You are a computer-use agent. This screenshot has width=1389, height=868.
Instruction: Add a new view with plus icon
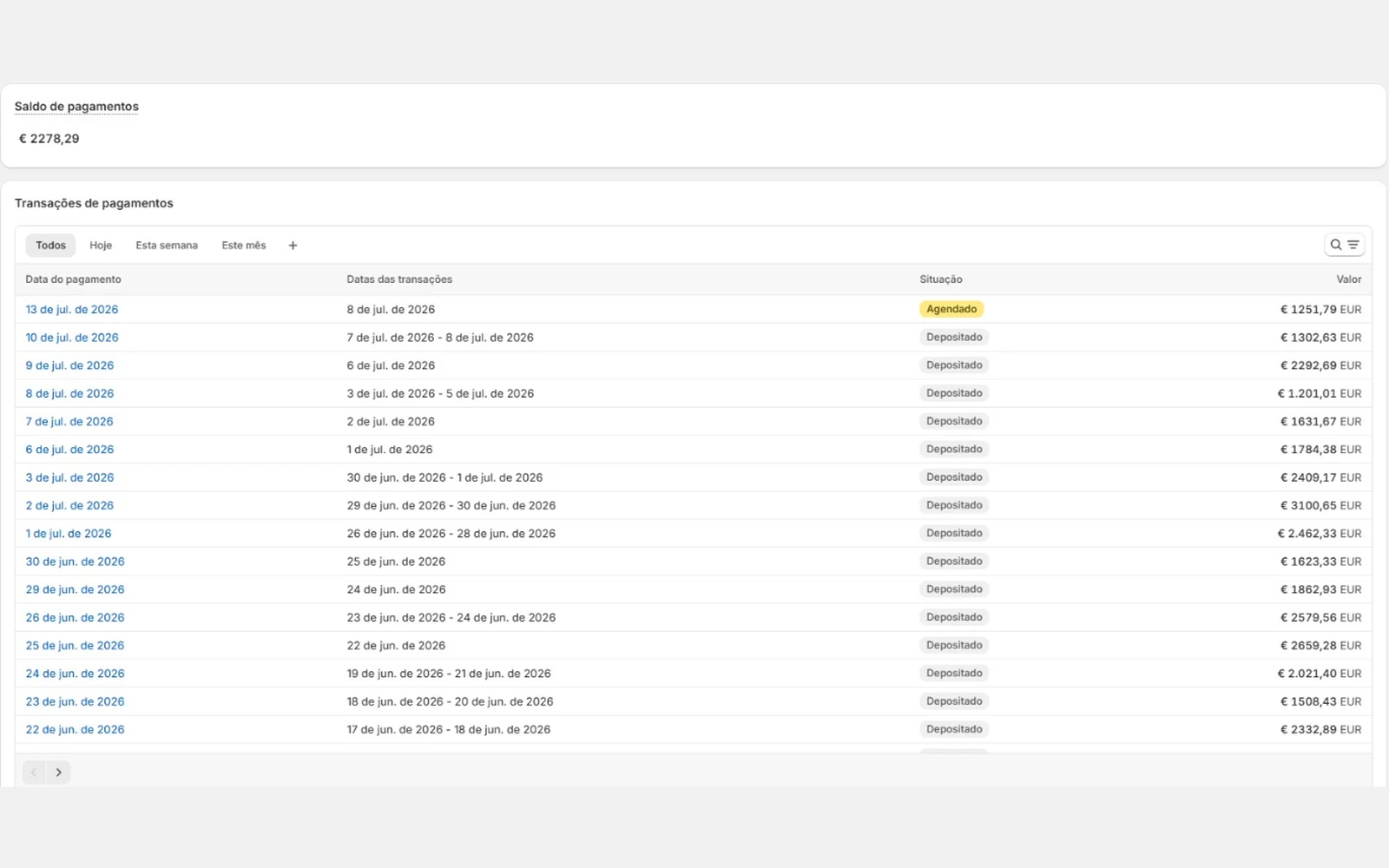tap(293, 246)
